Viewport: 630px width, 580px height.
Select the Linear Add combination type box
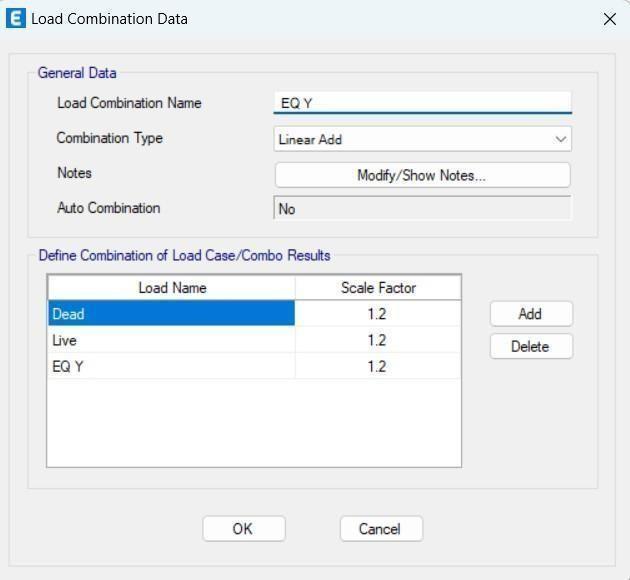coord(422,139)
